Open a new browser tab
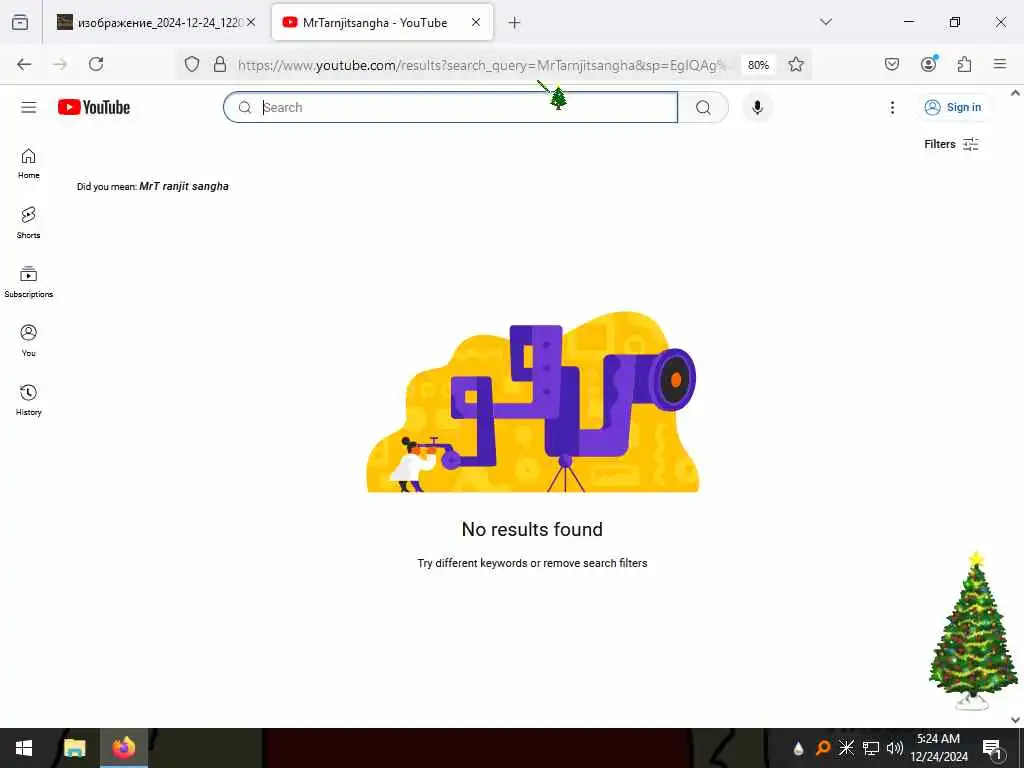1024x768 pixels. point(515,23)
